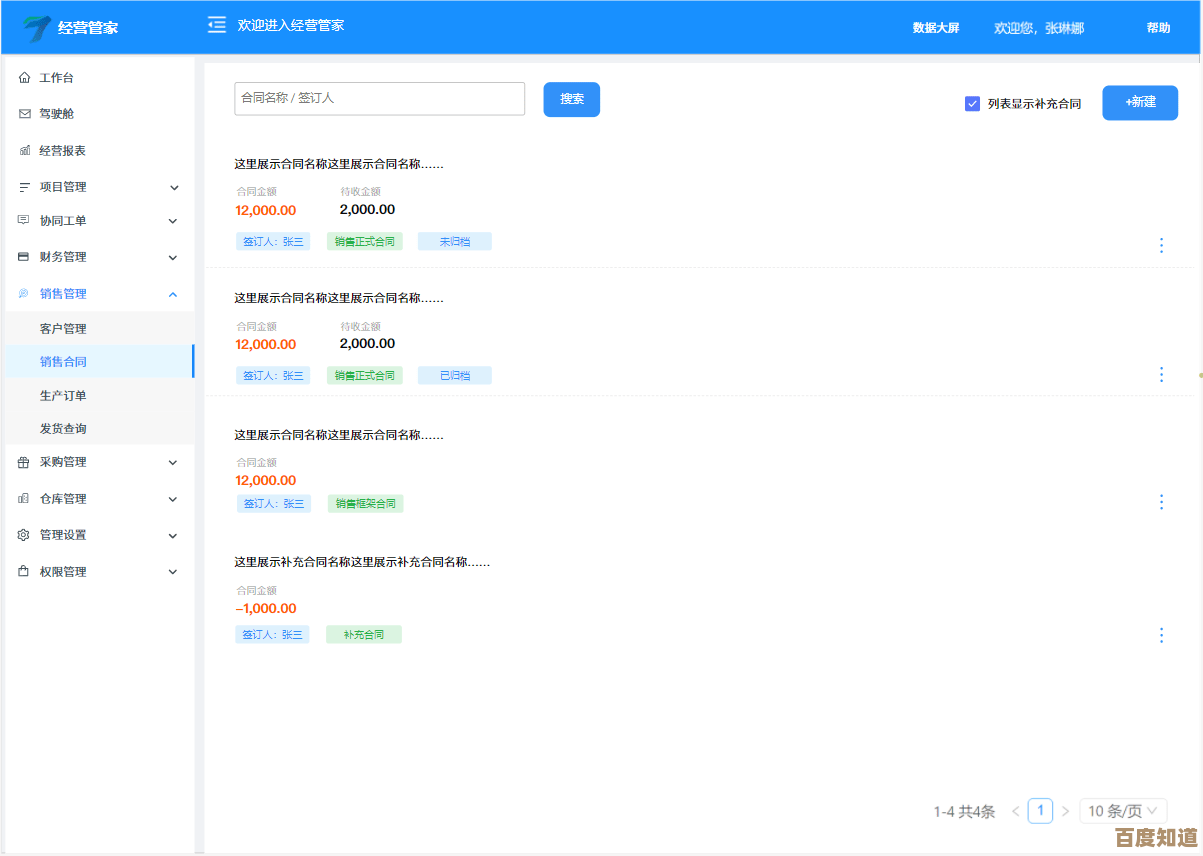Click the 驾驶舱 envelope icon

tap(24, 114)
